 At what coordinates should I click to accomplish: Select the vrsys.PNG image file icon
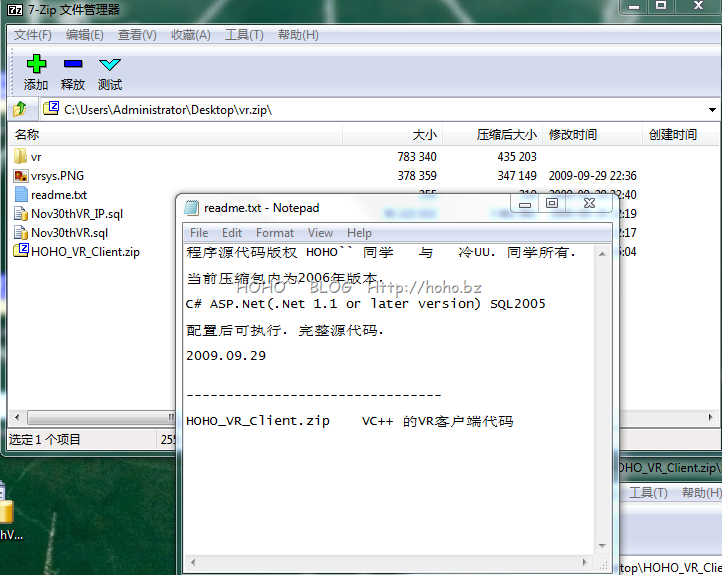(21, 175)
